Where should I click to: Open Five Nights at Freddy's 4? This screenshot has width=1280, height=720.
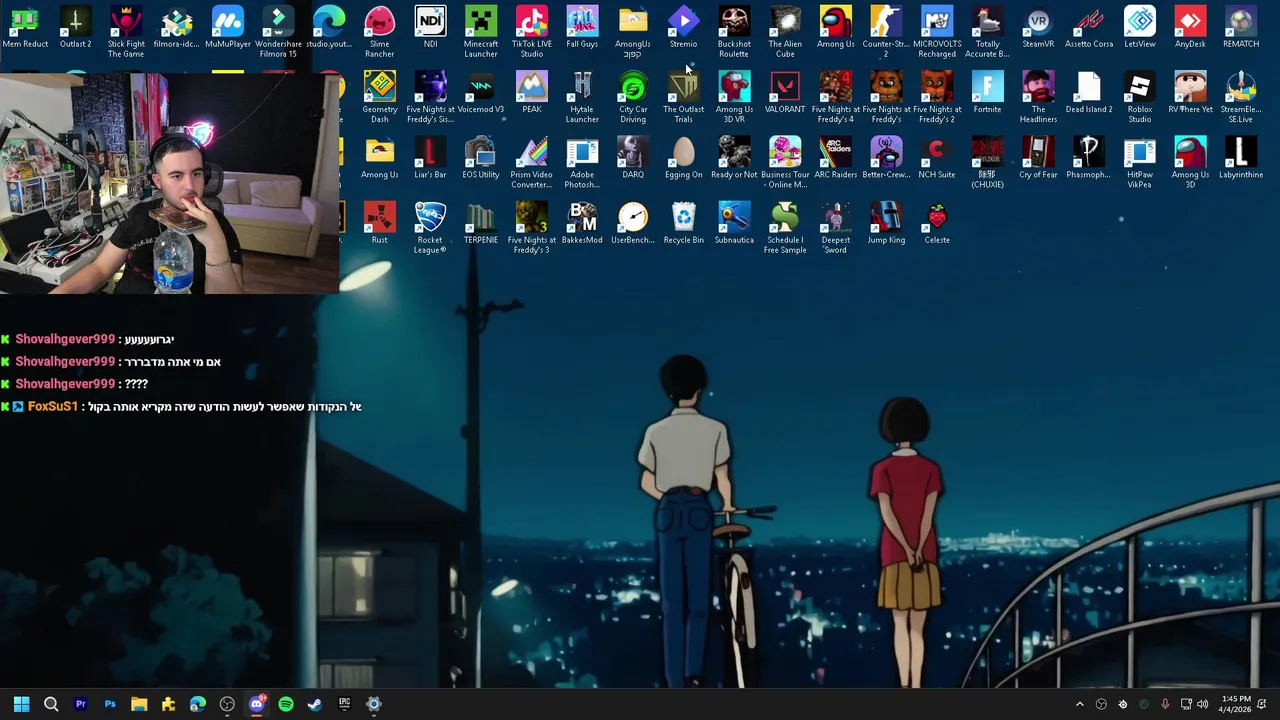[x=836, y=97]
